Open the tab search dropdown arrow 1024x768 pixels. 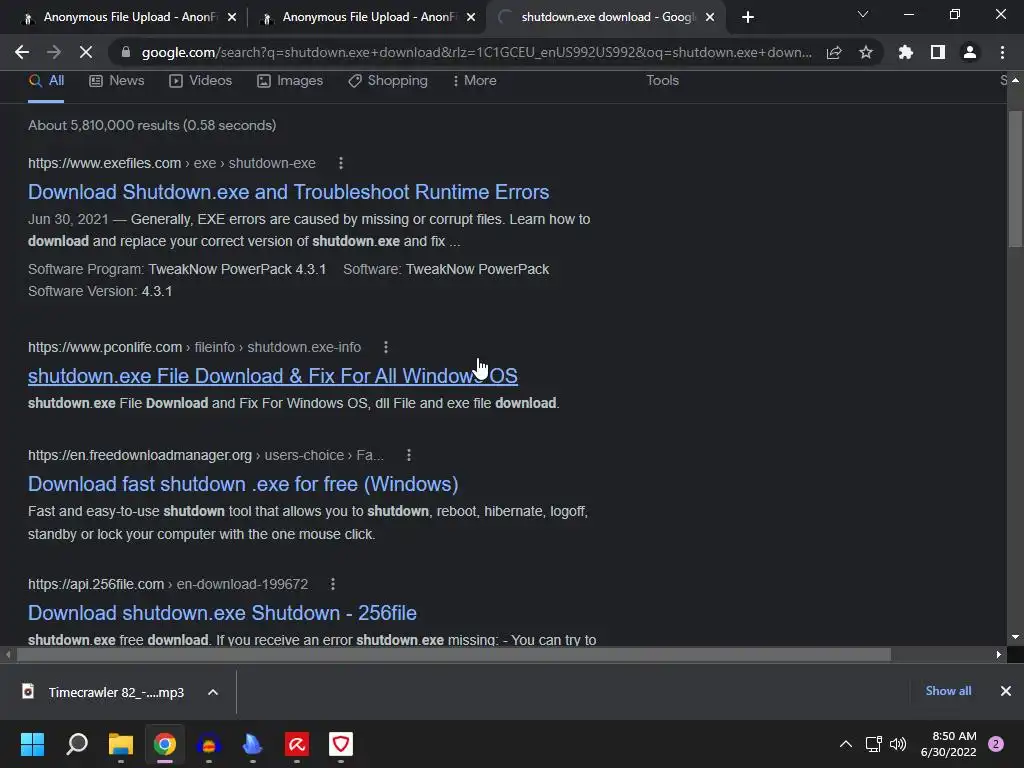point(863,14)
